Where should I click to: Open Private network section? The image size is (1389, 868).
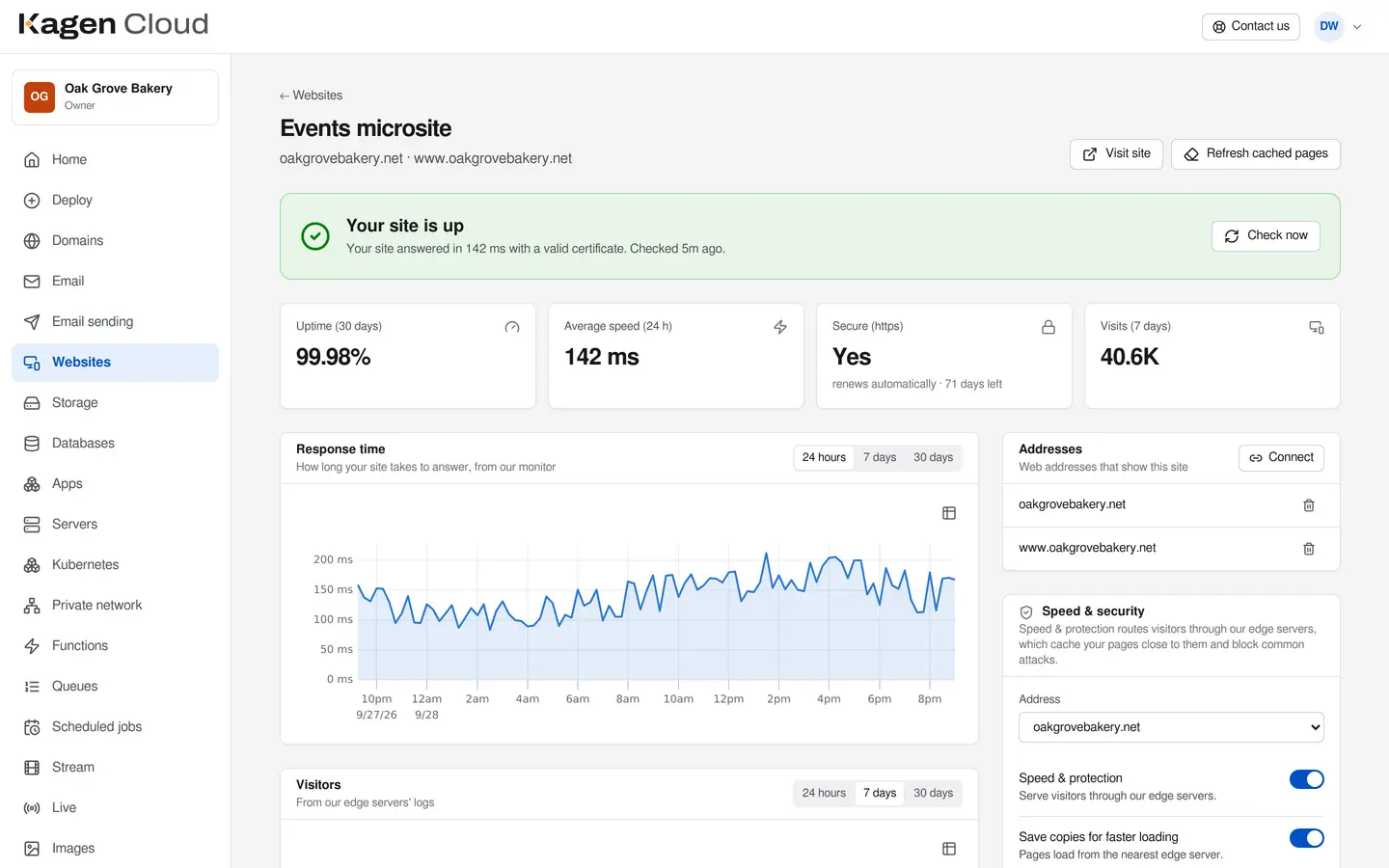point(115,606)
